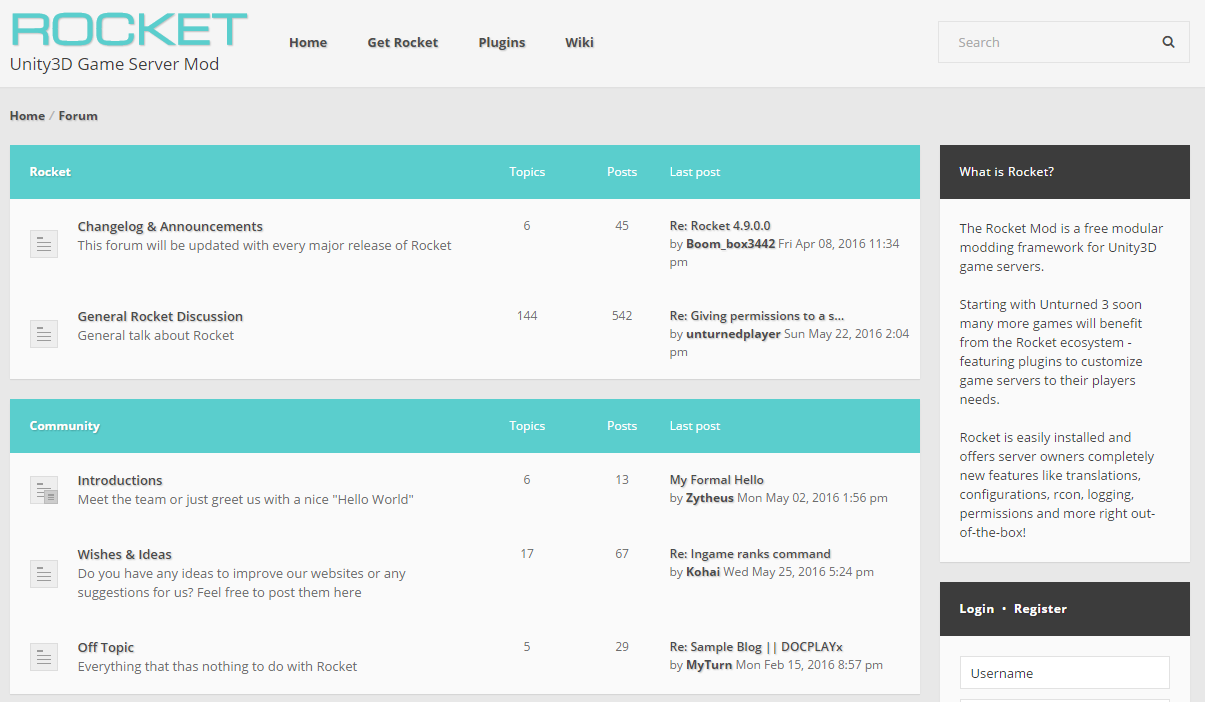The height and width of the screenshot is (702, 1205).
Task: Click the 29 posts count
Action: (x=622, y=647)
